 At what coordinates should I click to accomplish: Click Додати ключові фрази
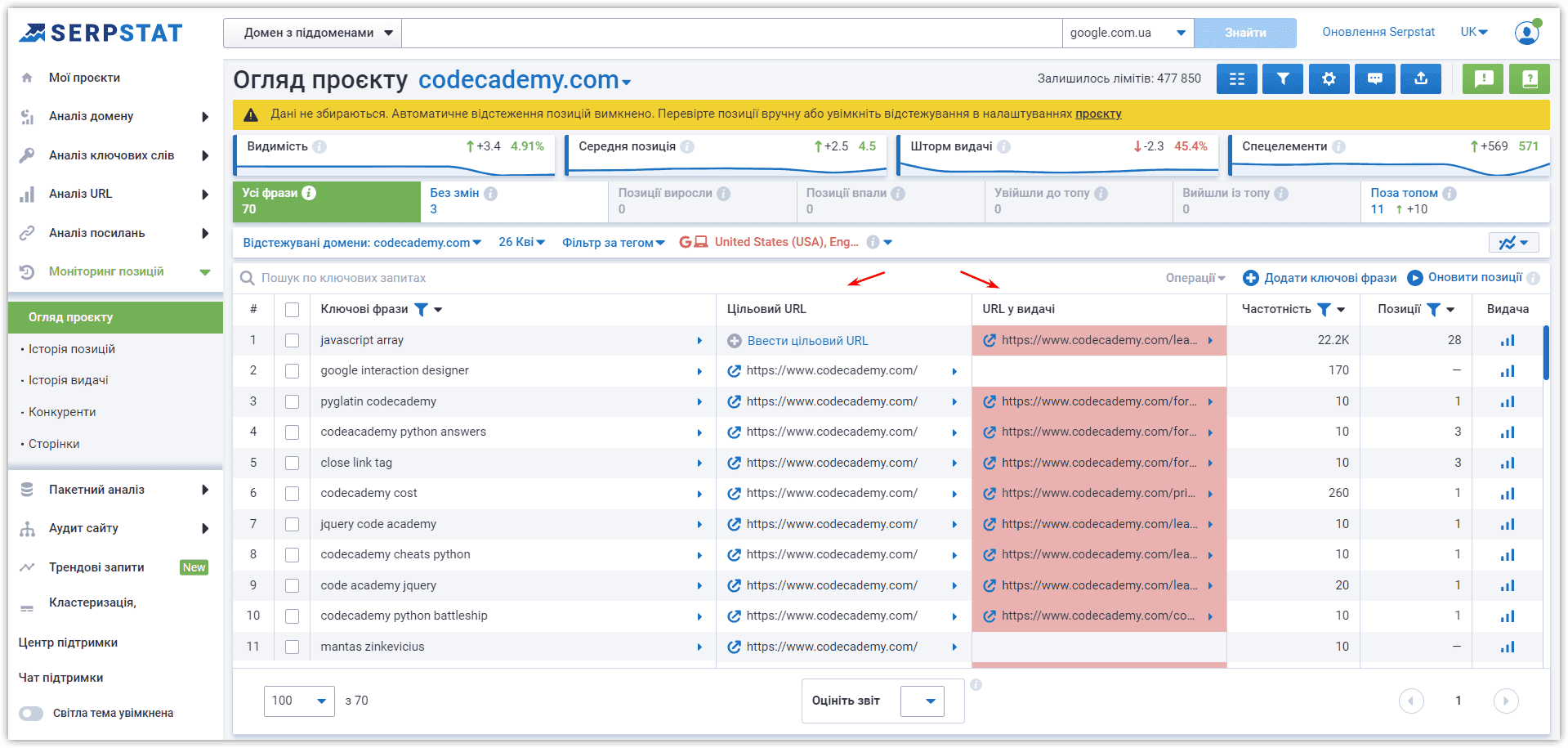coord(1320,278)
